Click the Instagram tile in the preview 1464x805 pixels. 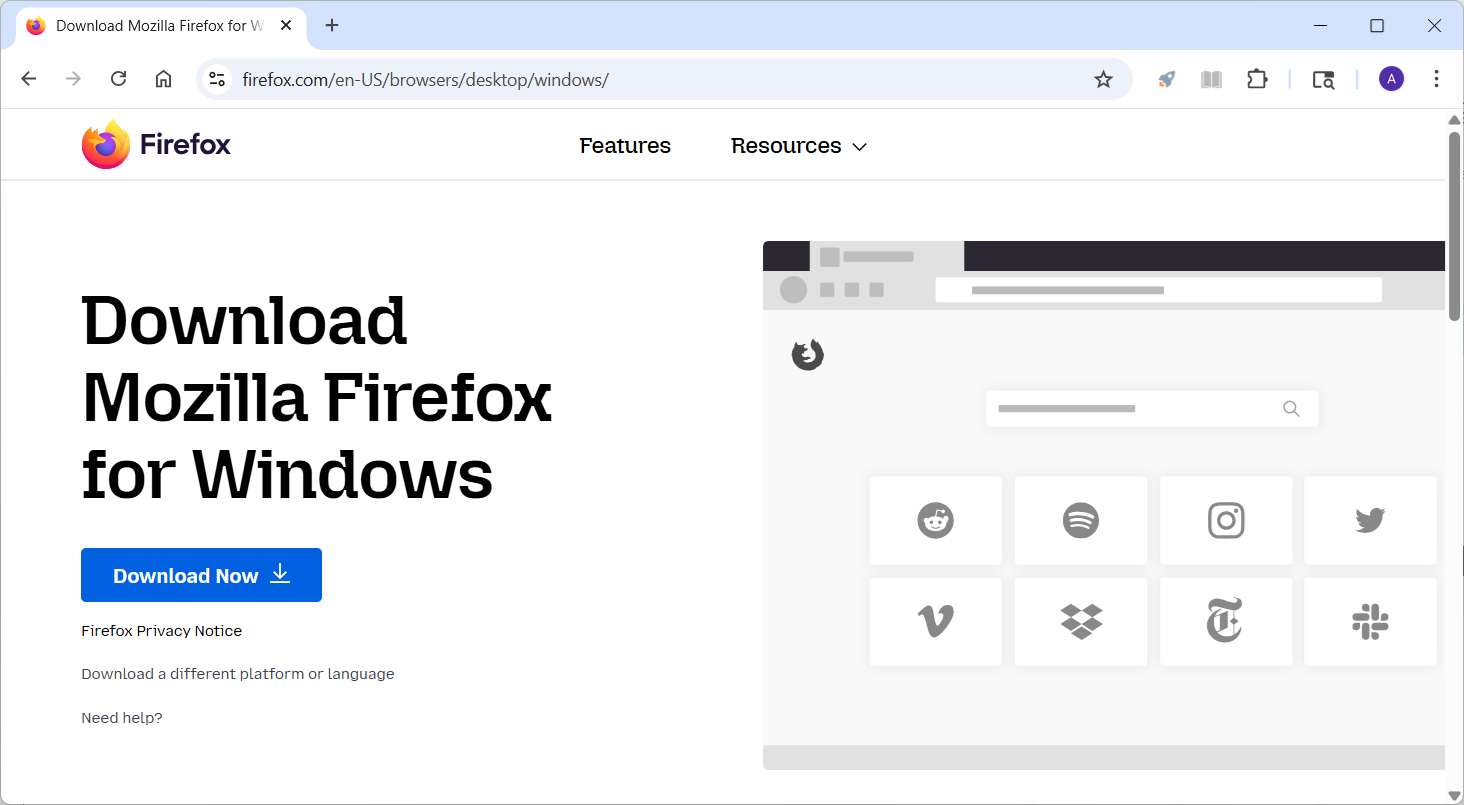pyautogui.click(x=1226, y=520)
